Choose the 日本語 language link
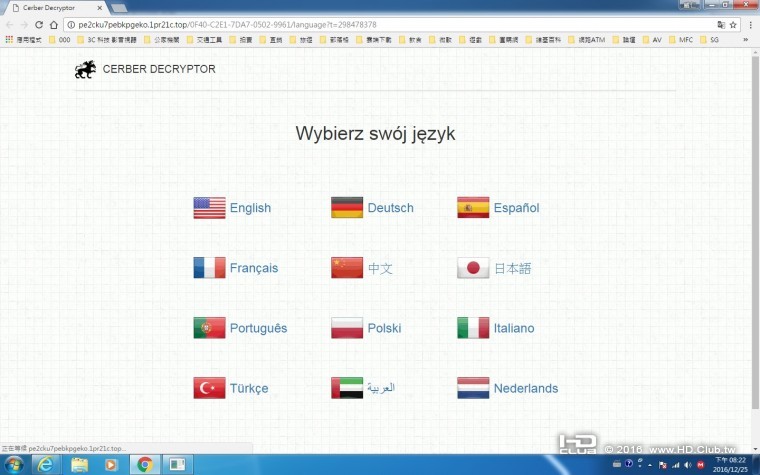Screen dimensions: 760x475 [x=513, y=268]
